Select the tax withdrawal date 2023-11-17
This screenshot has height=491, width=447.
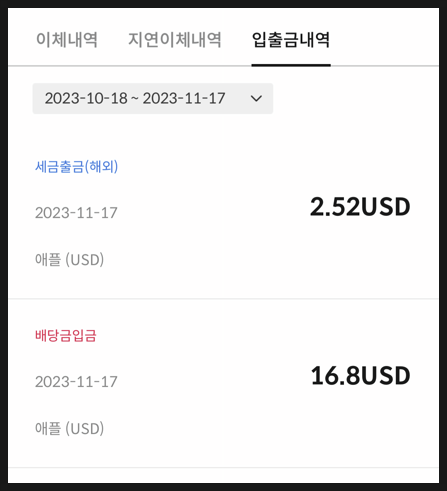[x=76, y=213]
